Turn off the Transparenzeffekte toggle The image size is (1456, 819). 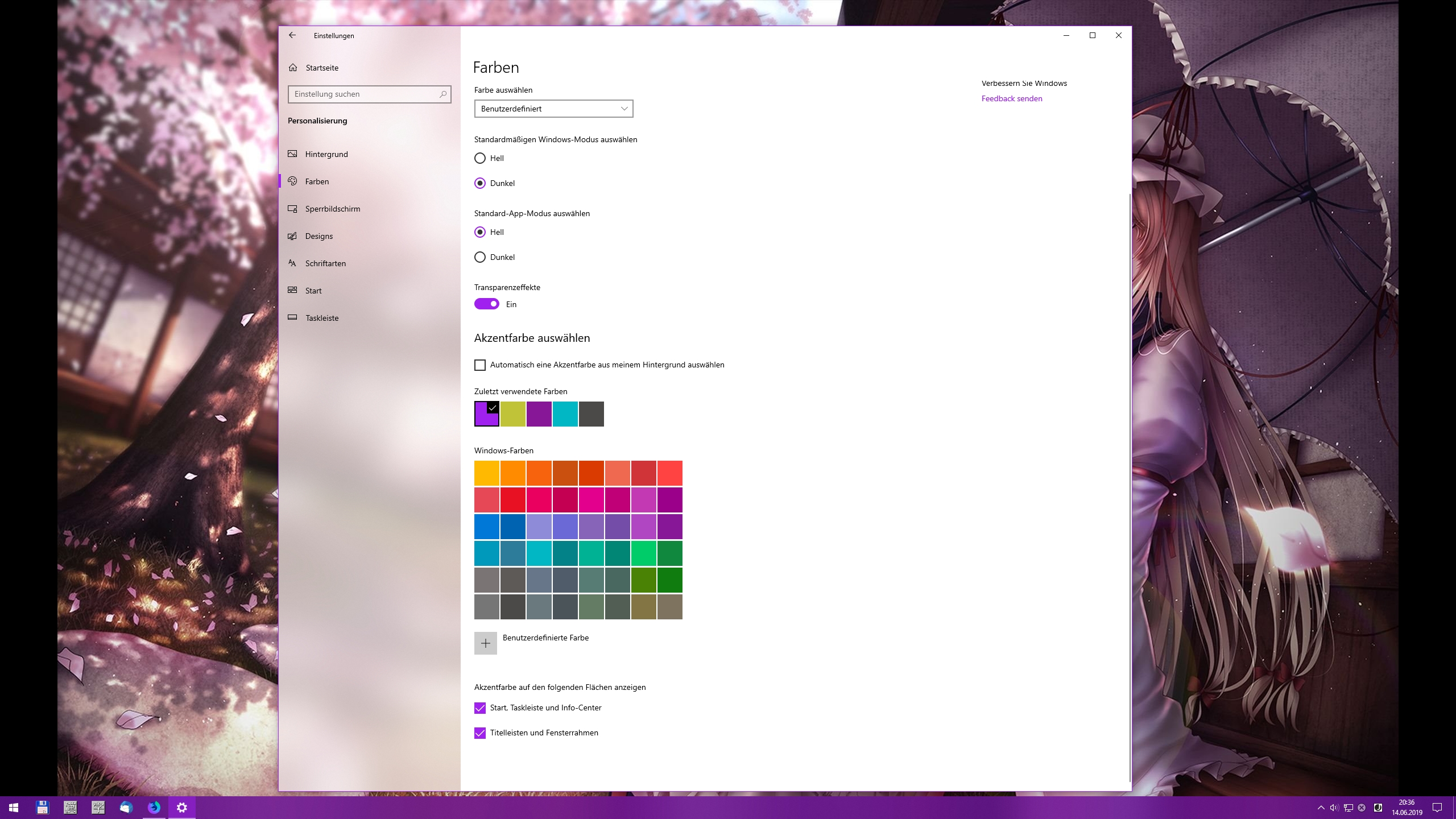point(487,304)
